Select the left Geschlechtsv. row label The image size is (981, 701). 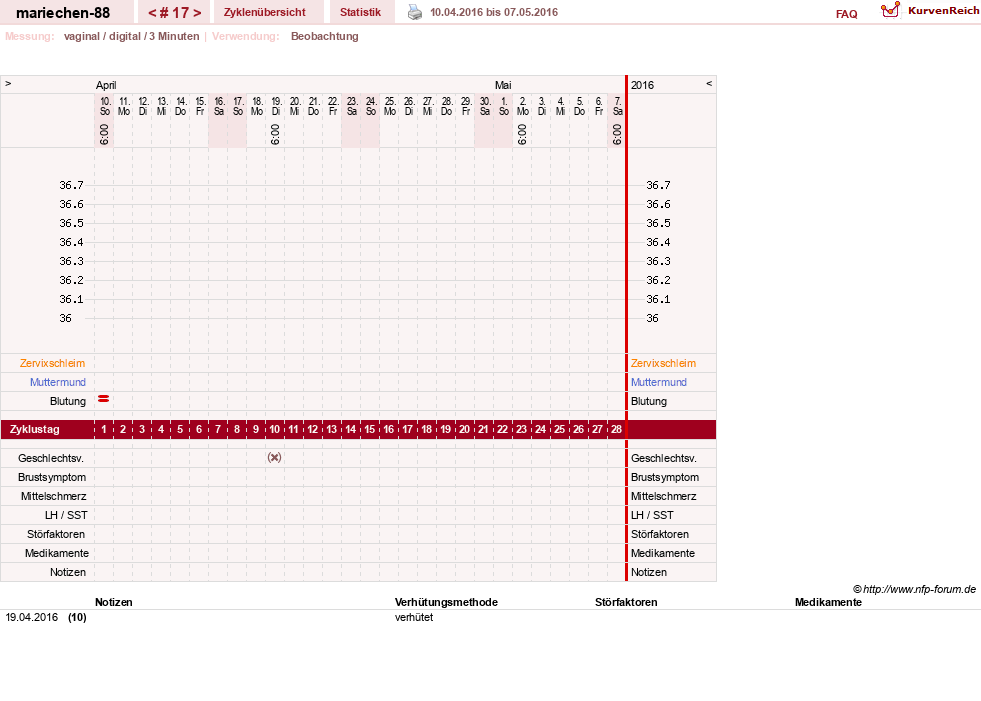pos(51,458)
